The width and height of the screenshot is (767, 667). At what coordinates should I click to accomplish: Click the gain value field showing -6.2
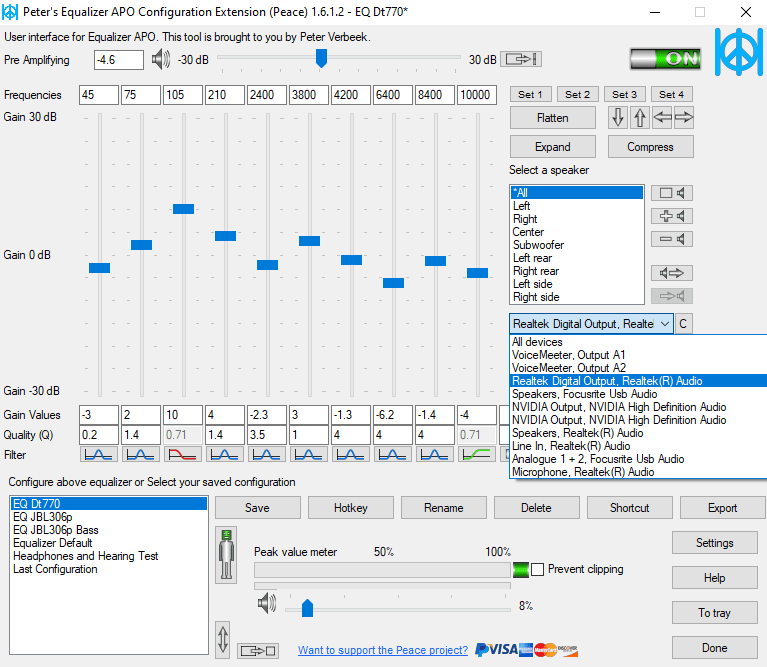point(393,415)
